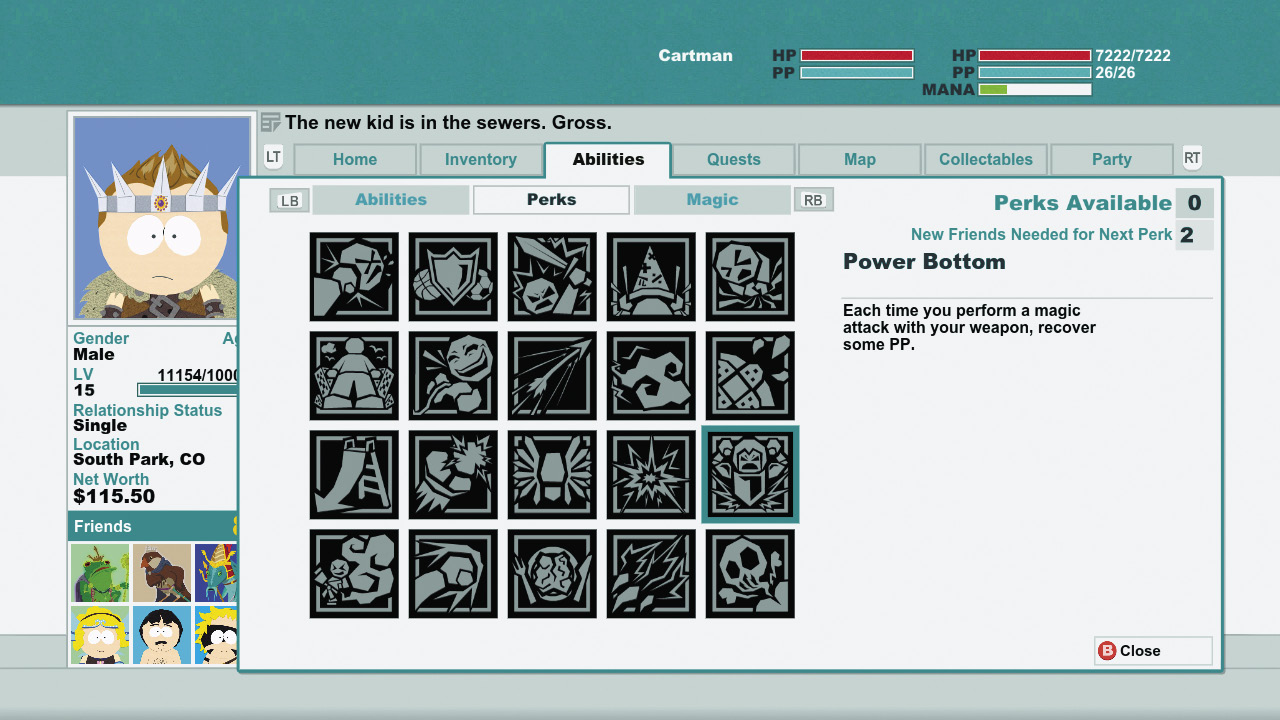
Task: Click the Perks Available count 0
Action: click(x=1194, y=203)
